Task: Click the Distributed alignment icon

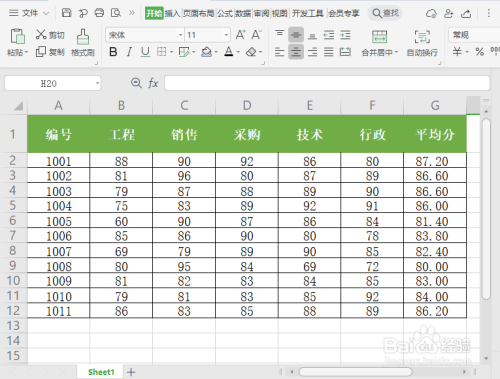Action: tap(345, 52)
